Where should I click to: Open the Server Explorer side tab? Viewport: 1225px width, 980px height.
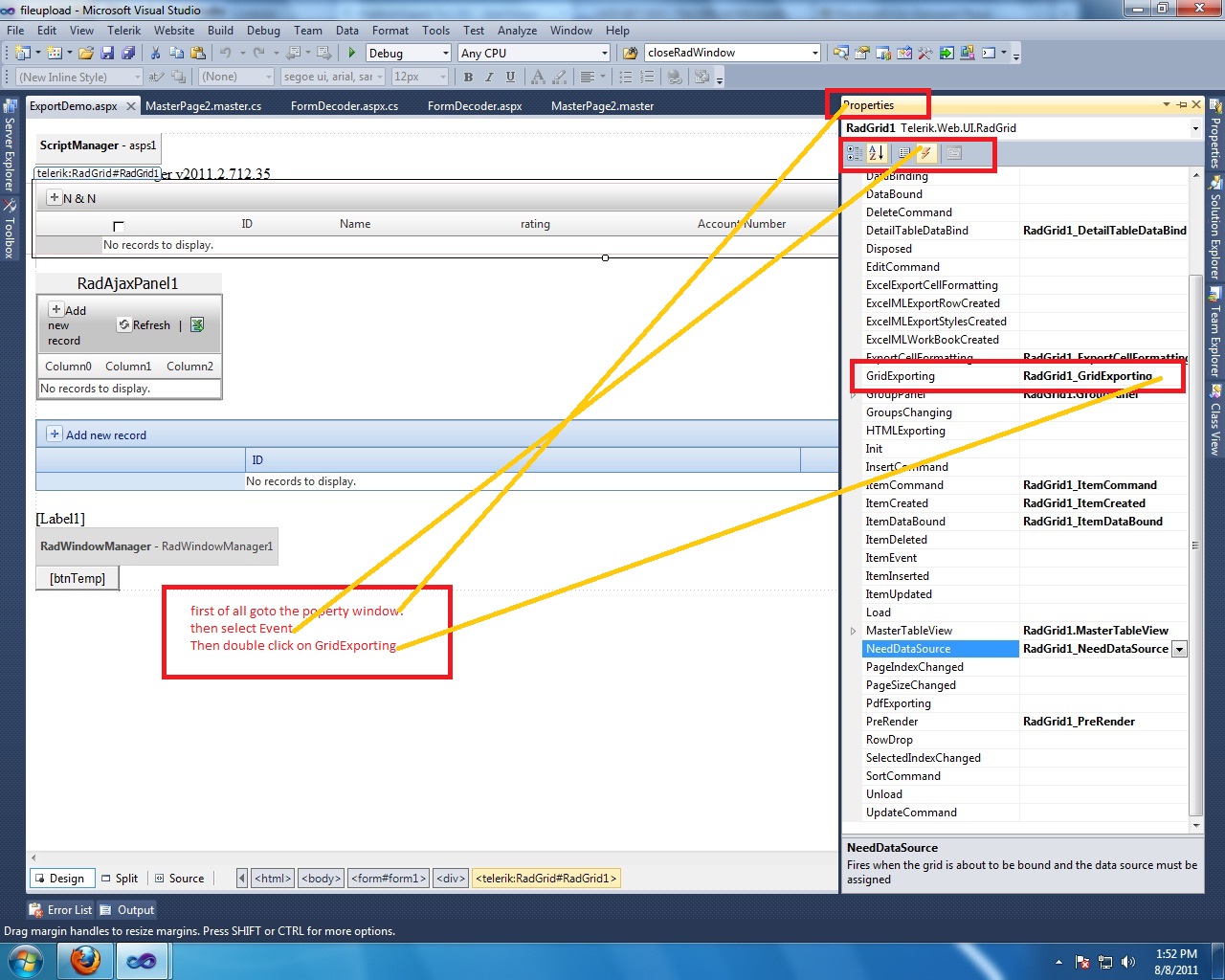[10, 146]
